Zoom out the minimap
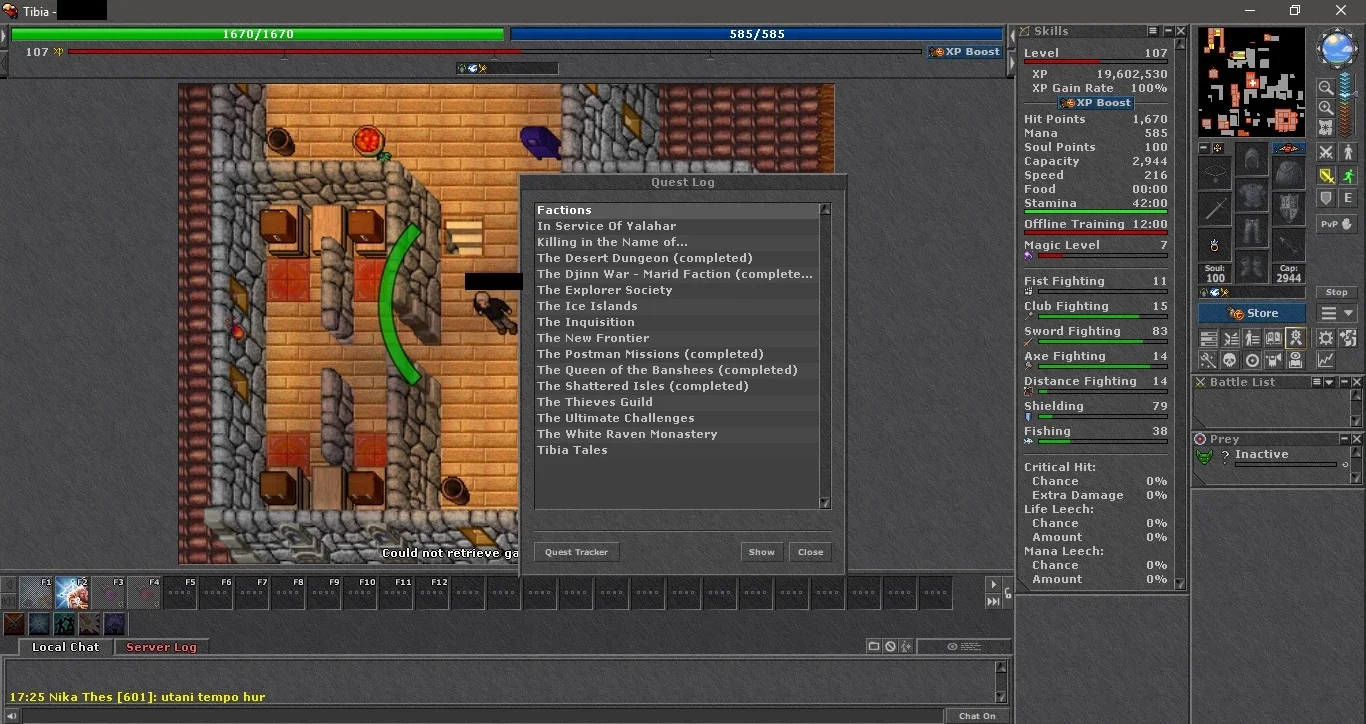The image size is (1366, 724). click(x=1325, y=87)
